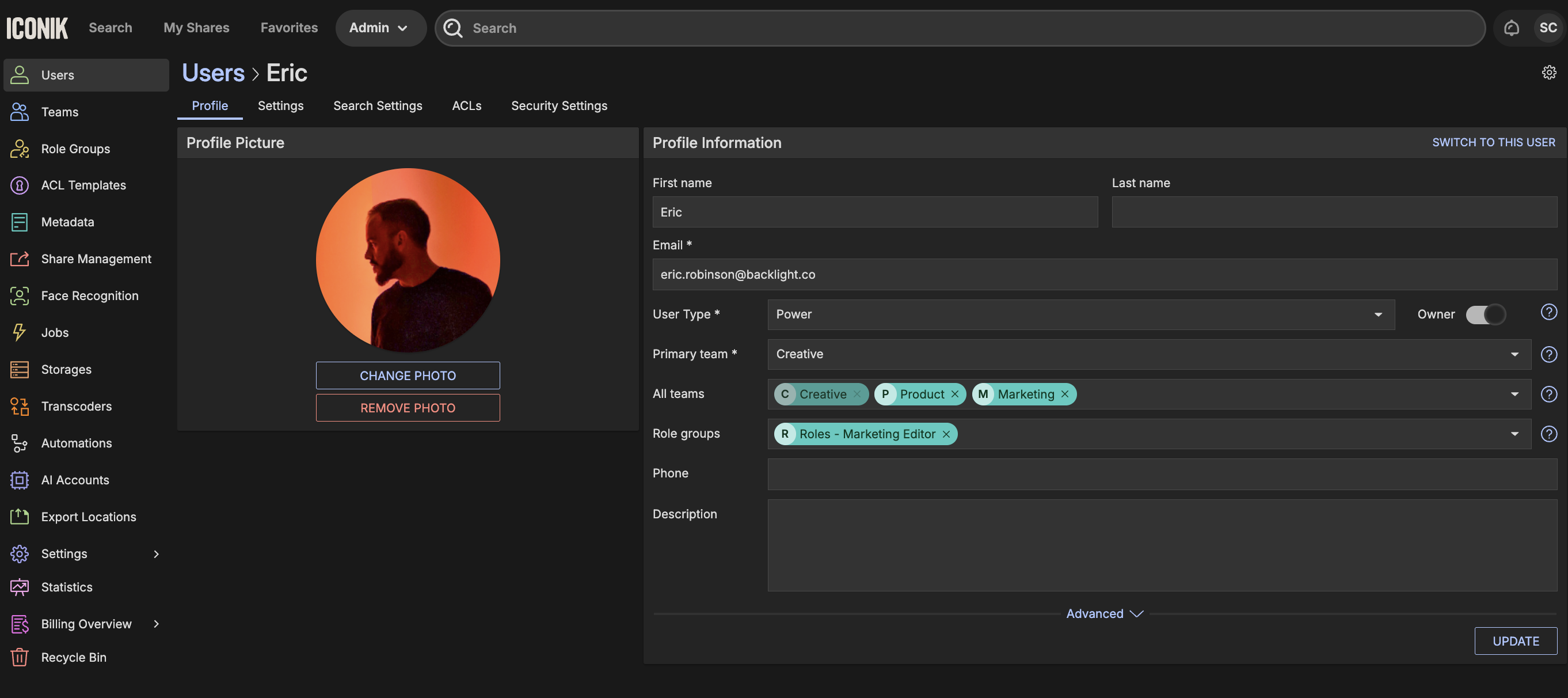Open the Recycle Bin
Image resolution: width=1568 pixels, height=698 pixels.
[73, 657]
